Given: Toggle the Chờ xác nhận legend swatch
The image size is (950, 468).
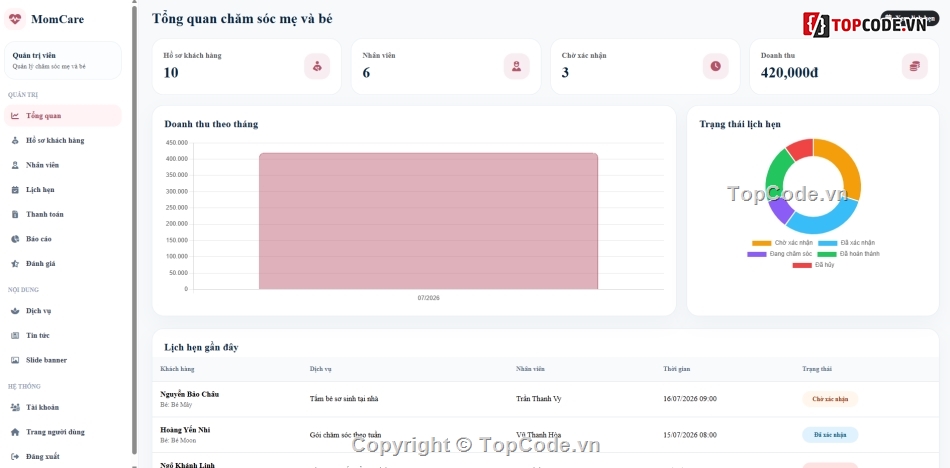Looking at the screenshot, I should pyautogui.click(x=762, y=243).
